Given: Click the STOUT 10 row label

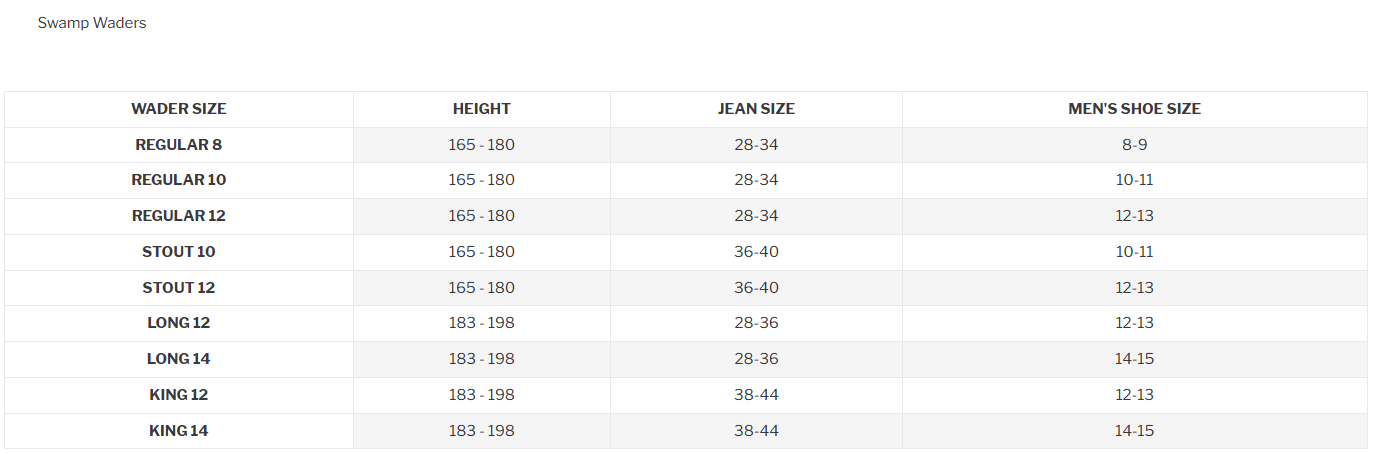Looking at the screenshot, I should (x=179, y=252).
